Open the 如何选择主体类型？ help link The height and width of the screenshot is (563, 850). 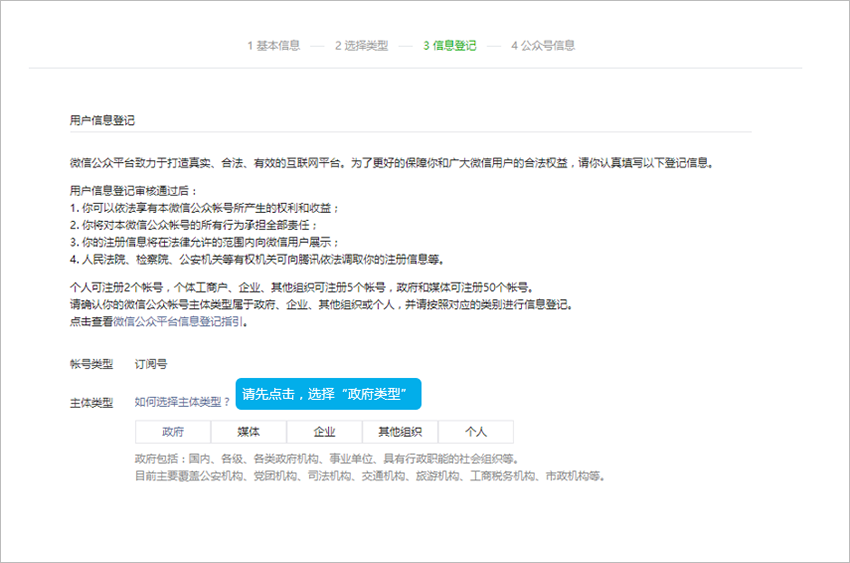182,402
